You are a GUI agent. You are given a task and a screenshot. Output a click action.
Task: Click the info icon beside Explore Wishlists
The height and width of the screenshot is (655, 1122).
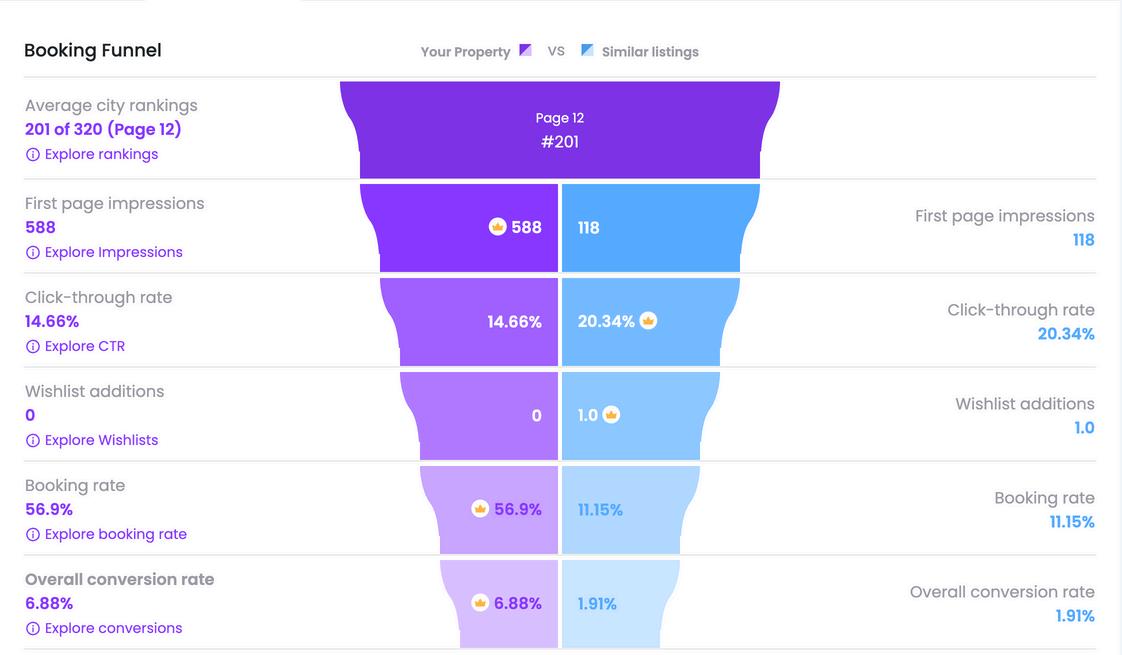(33, 440)
